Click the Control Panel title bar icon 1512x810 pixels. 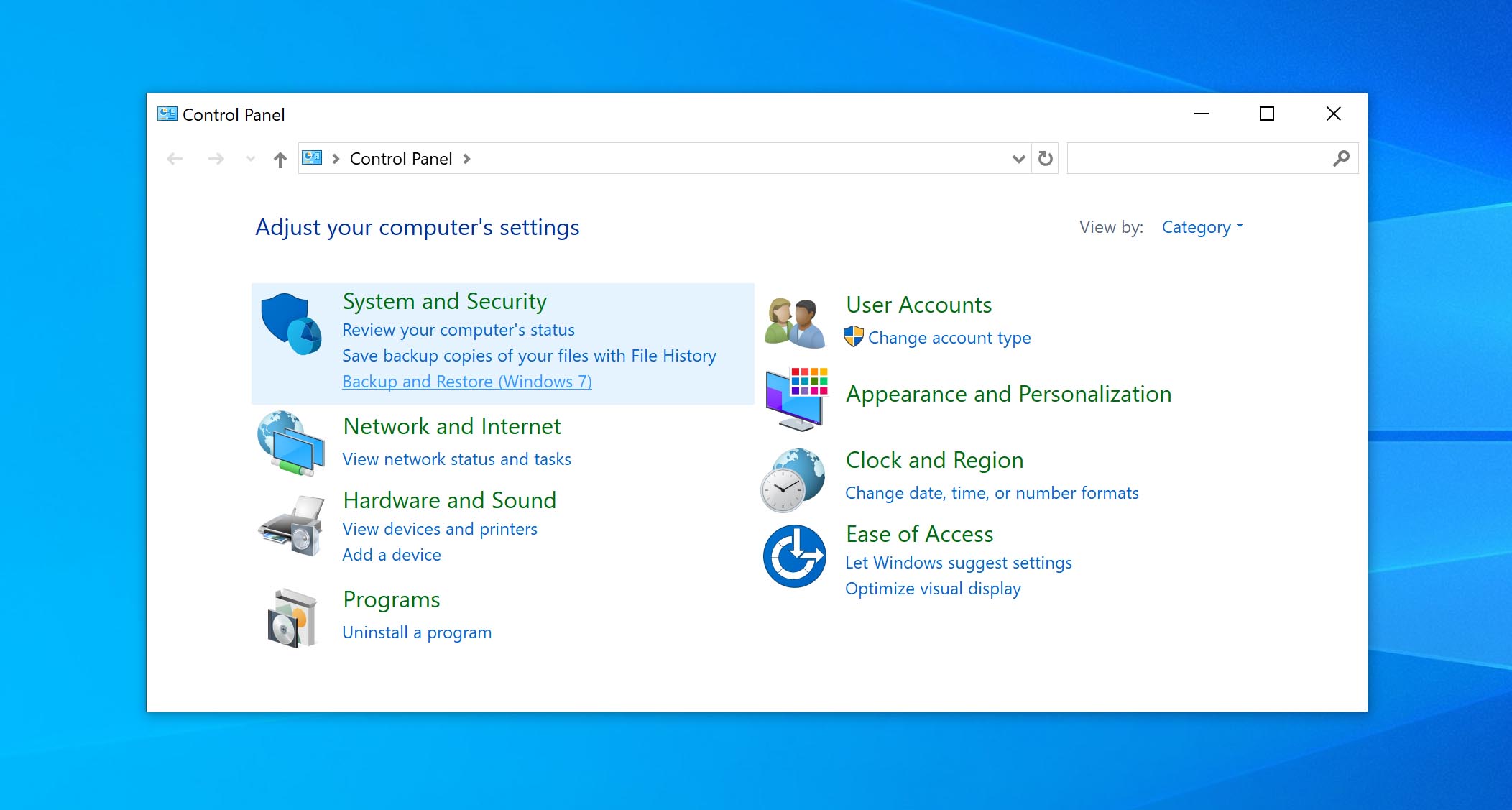click(x=167, y=114)
